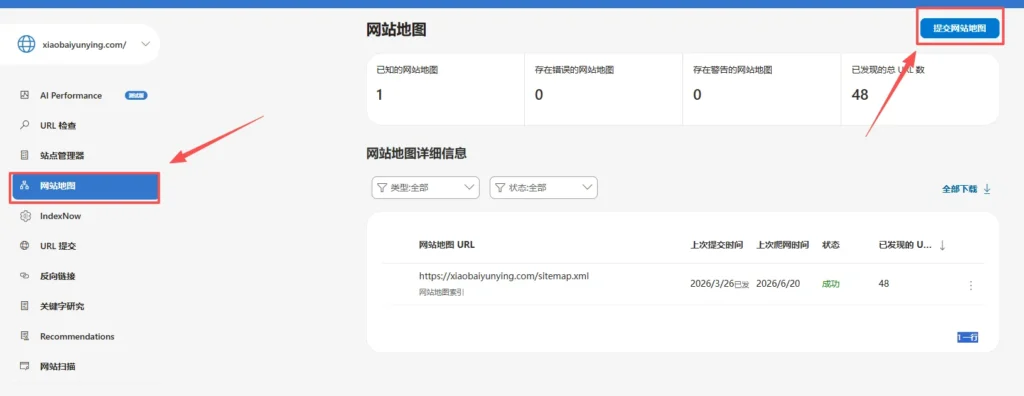This screenshot has height=396, width=1024.
Task: Click the 存在错误的网站地图 card
Action: pyautogui.click(x=604, y=89)
